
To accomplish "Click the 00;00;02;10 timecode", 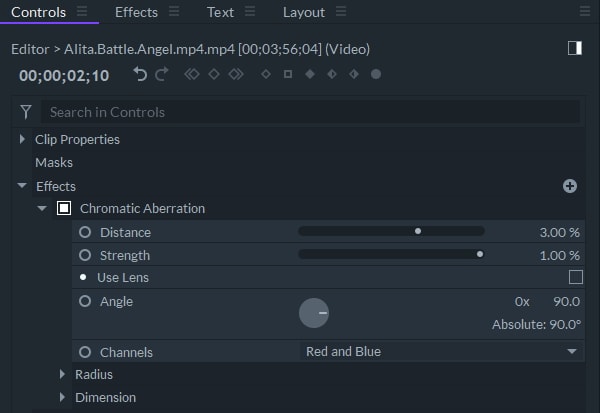I will pyautogui.click(x=64, y=75).
